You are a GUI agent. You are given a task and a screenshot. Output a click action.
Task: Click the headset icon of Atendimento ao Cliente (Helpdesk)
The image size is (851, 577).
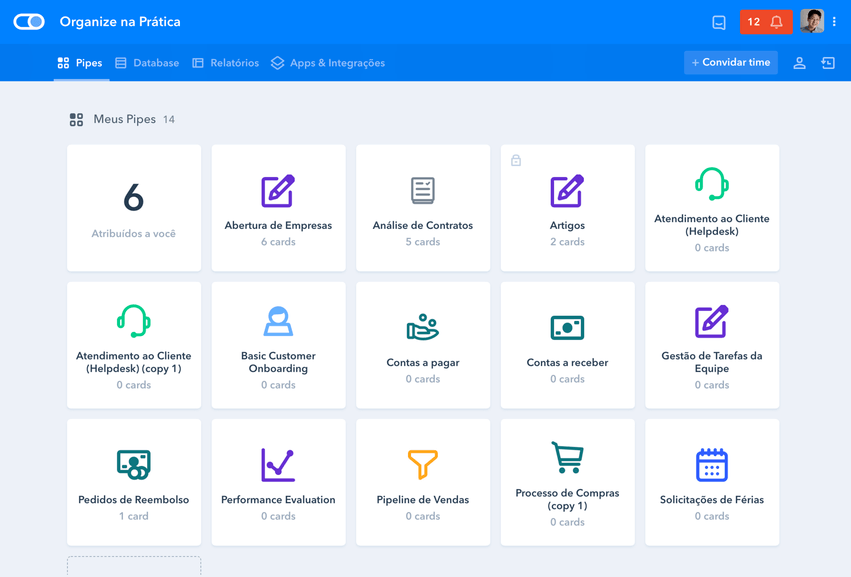[711, 185]
